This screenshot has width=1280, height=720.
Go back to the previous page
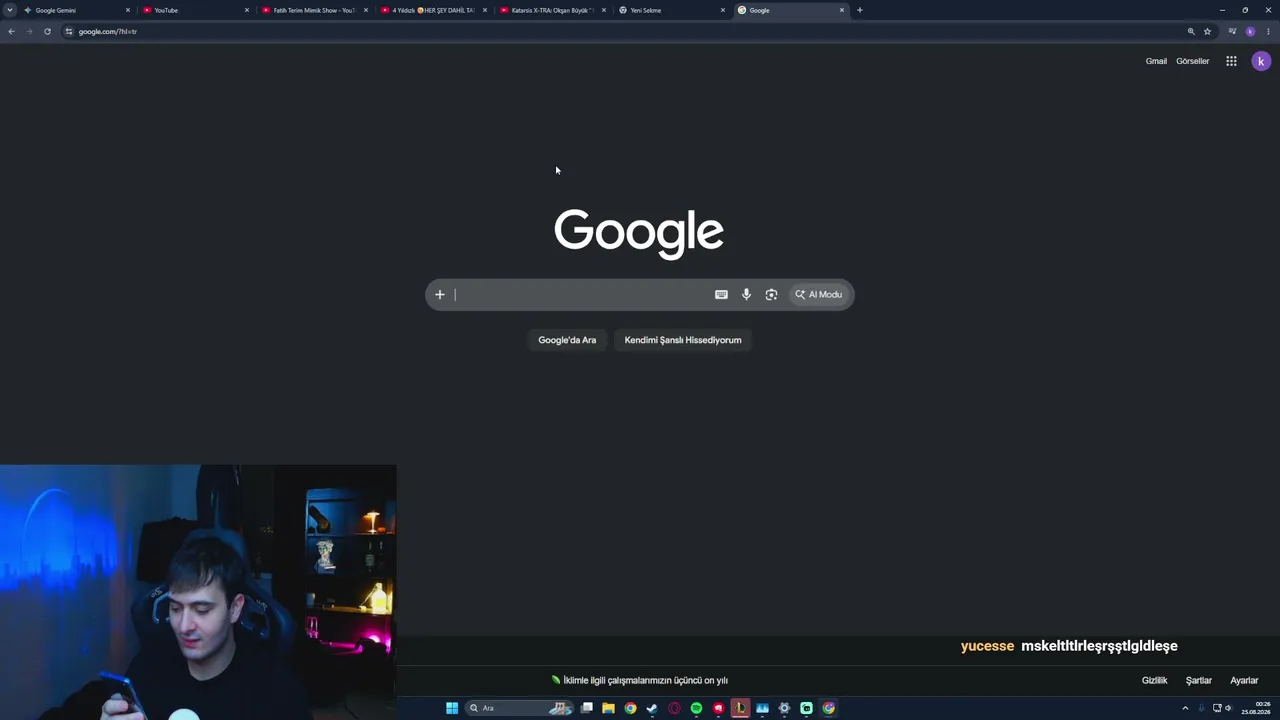click(11, 31)
